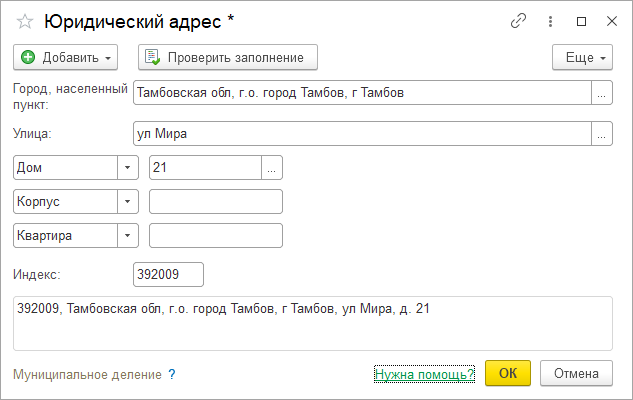
Task: Open the Нужна помощь? link
Action: 424,375
